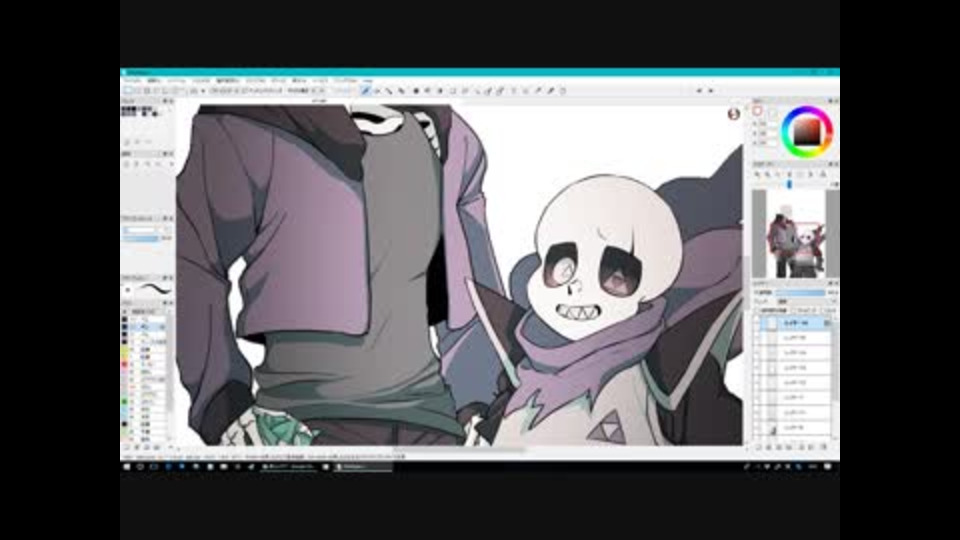960x540 pixels.
Task: Click the active paint app taskbar button
Action: [364, 467]
